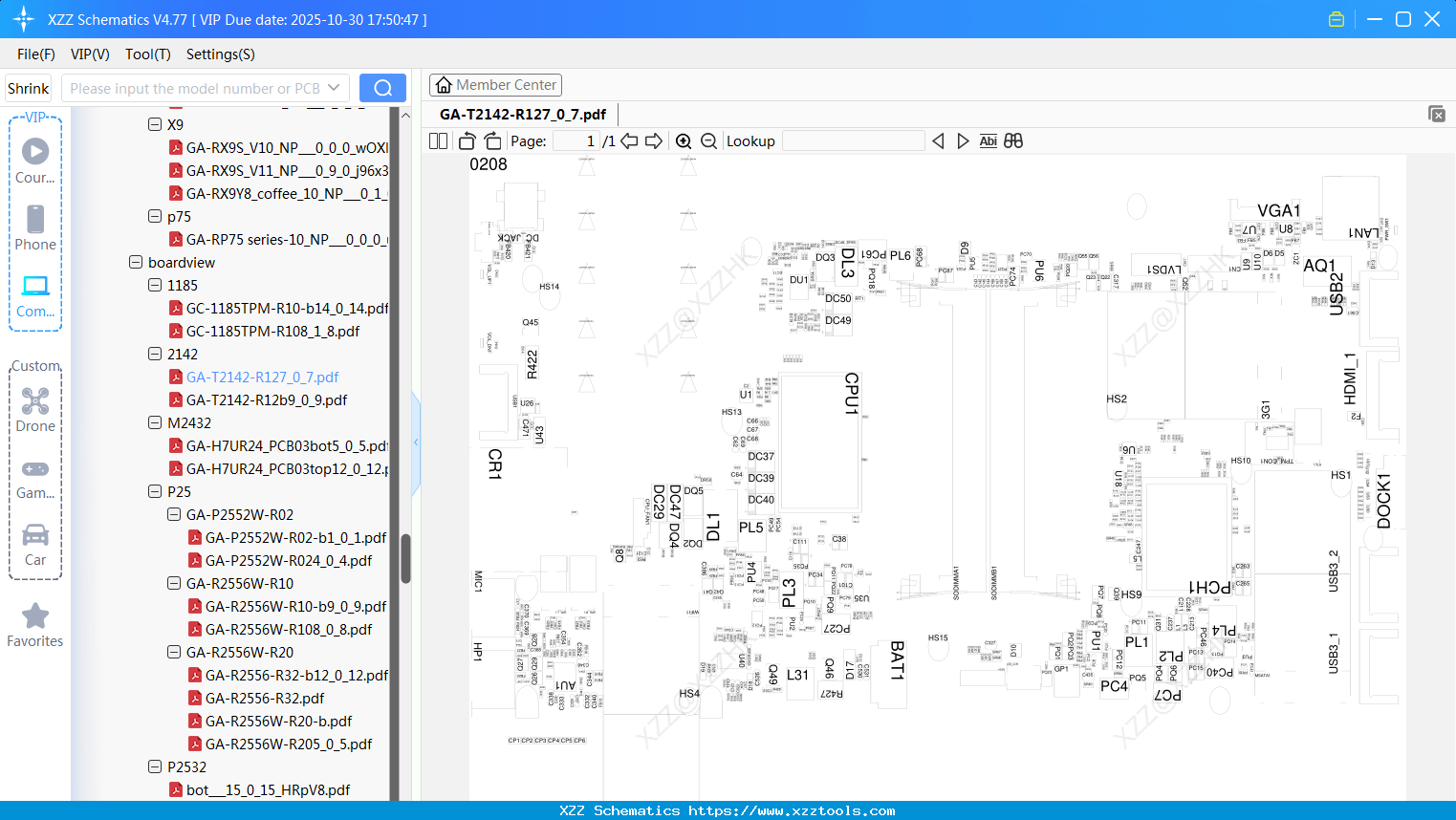Open the Car category in sidebar
1456x820 pixels.
coord(35,545)
